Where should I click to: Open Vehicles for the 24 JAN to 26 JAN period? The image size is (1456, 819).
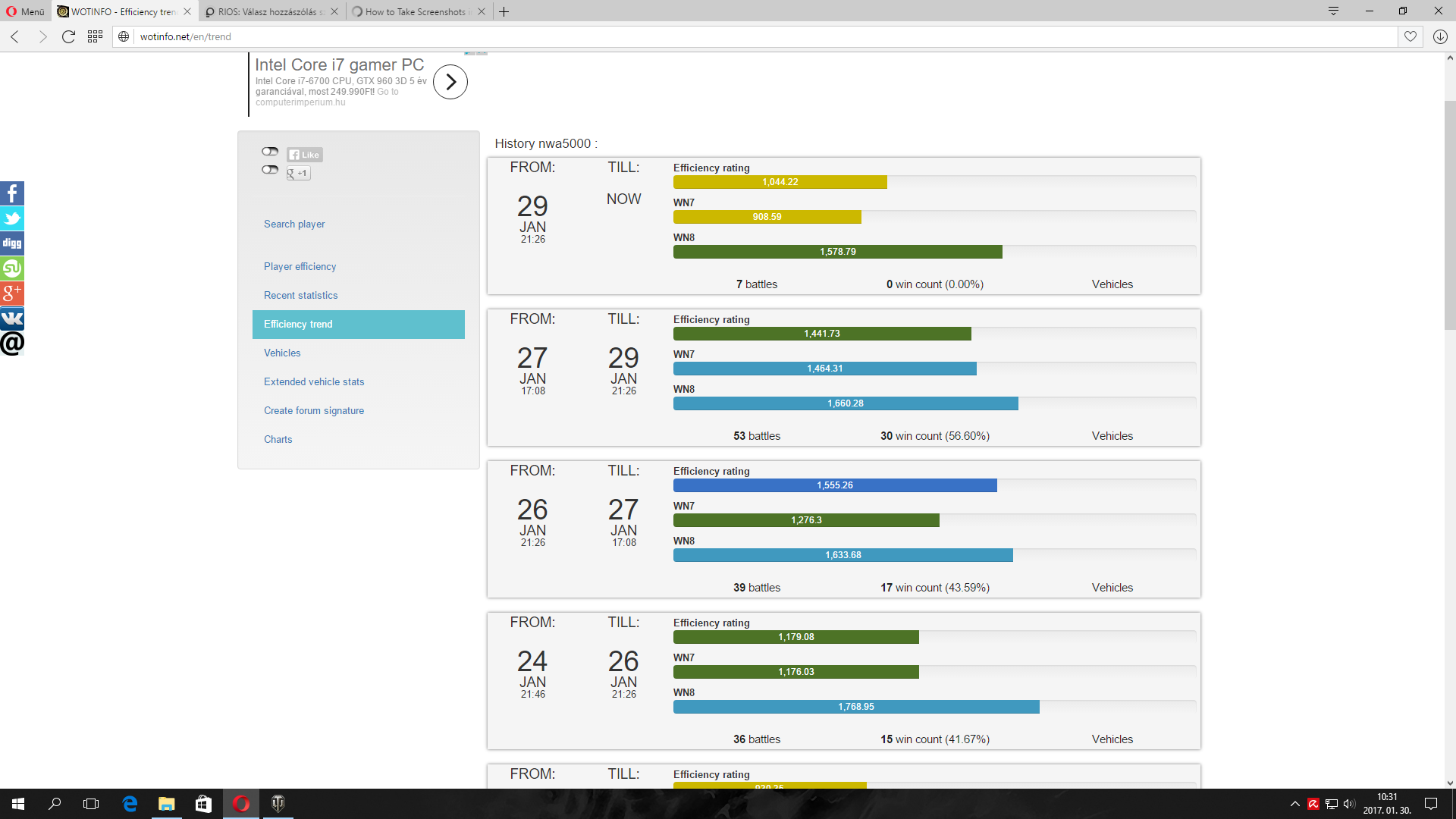pyautogui.click(x=1112, y=739)
